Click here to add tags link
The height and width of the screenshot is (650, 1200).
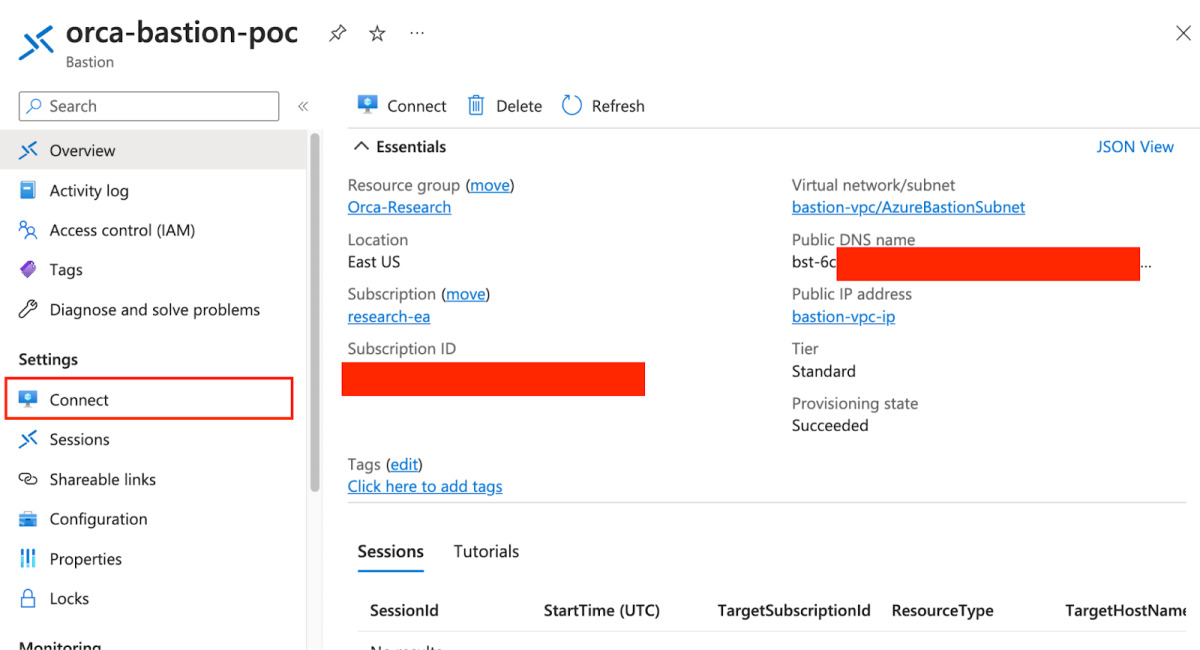pyautogui.click(x=425, y=487)
